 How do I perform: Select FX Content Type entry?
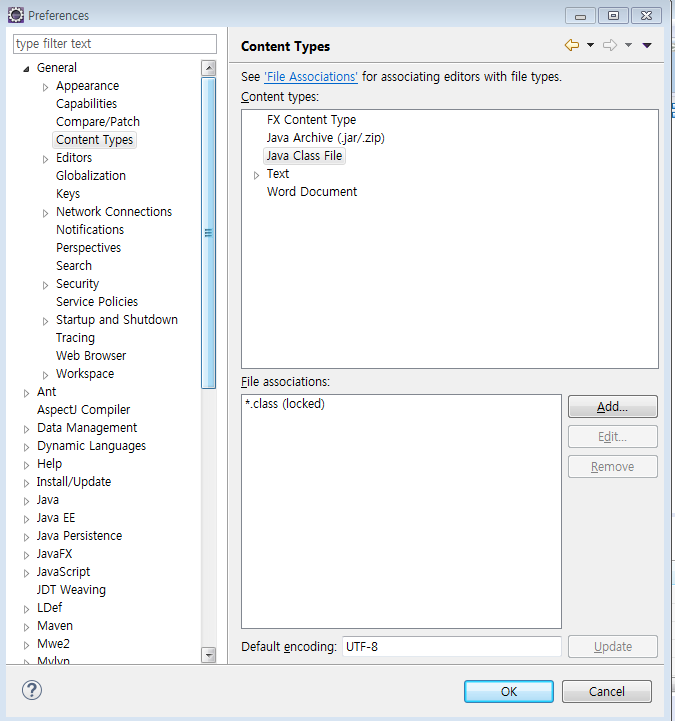(x=311, y=120)
